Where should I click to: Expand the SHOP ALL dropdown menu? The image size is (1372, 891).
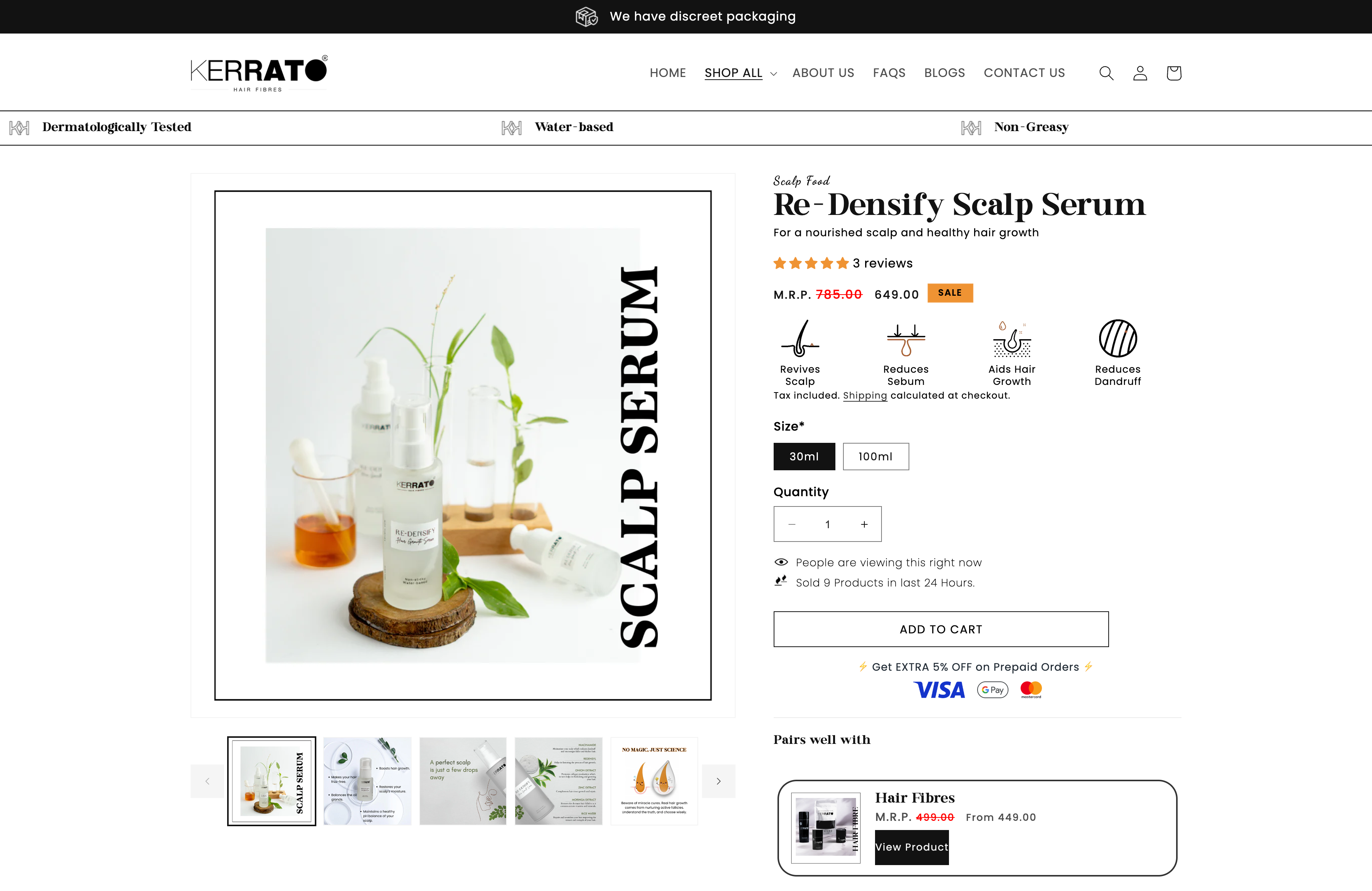coord(741,73)
